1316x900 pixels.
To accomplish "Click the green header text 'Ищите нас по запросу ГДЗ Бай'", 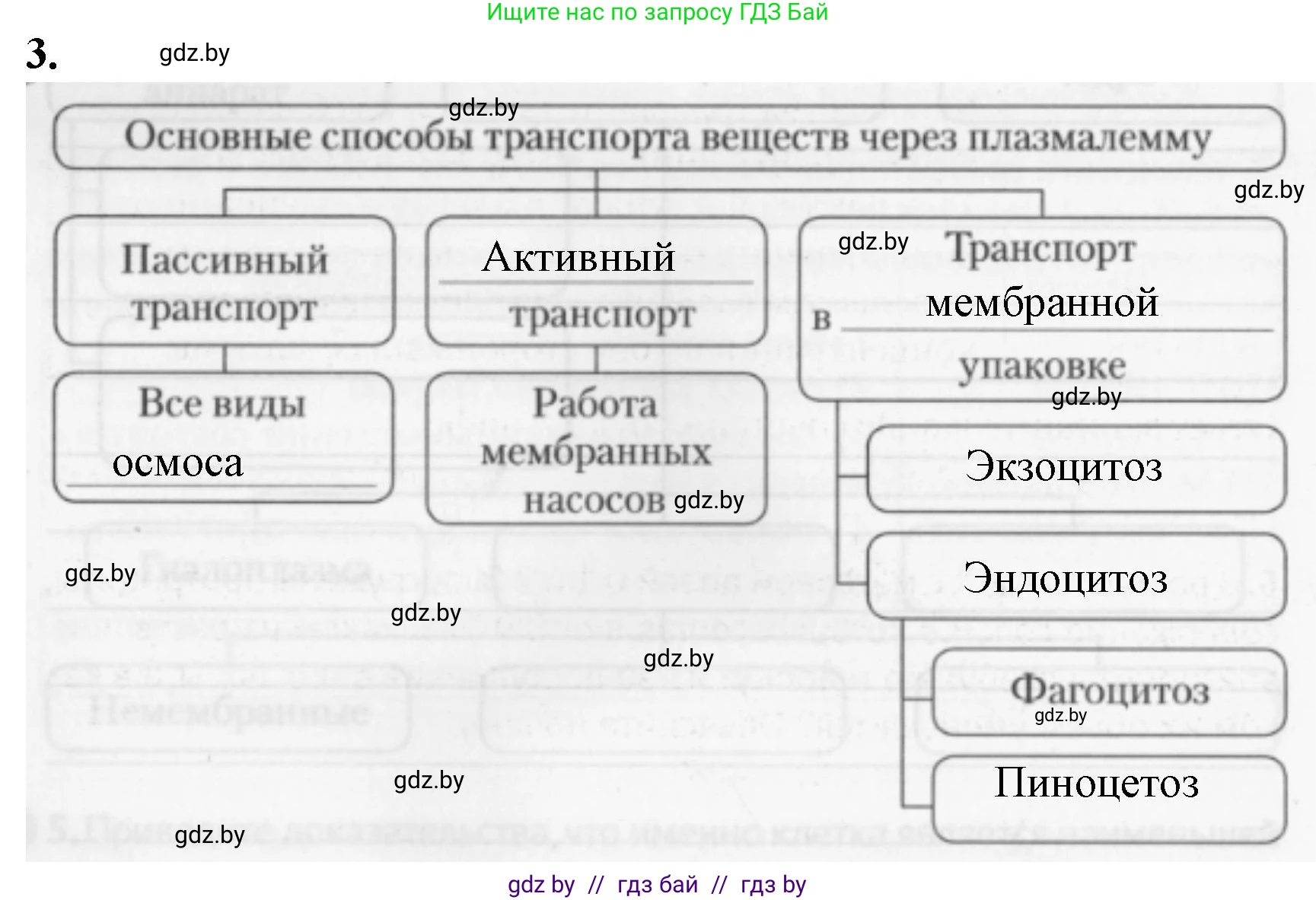I will (657, 13).
